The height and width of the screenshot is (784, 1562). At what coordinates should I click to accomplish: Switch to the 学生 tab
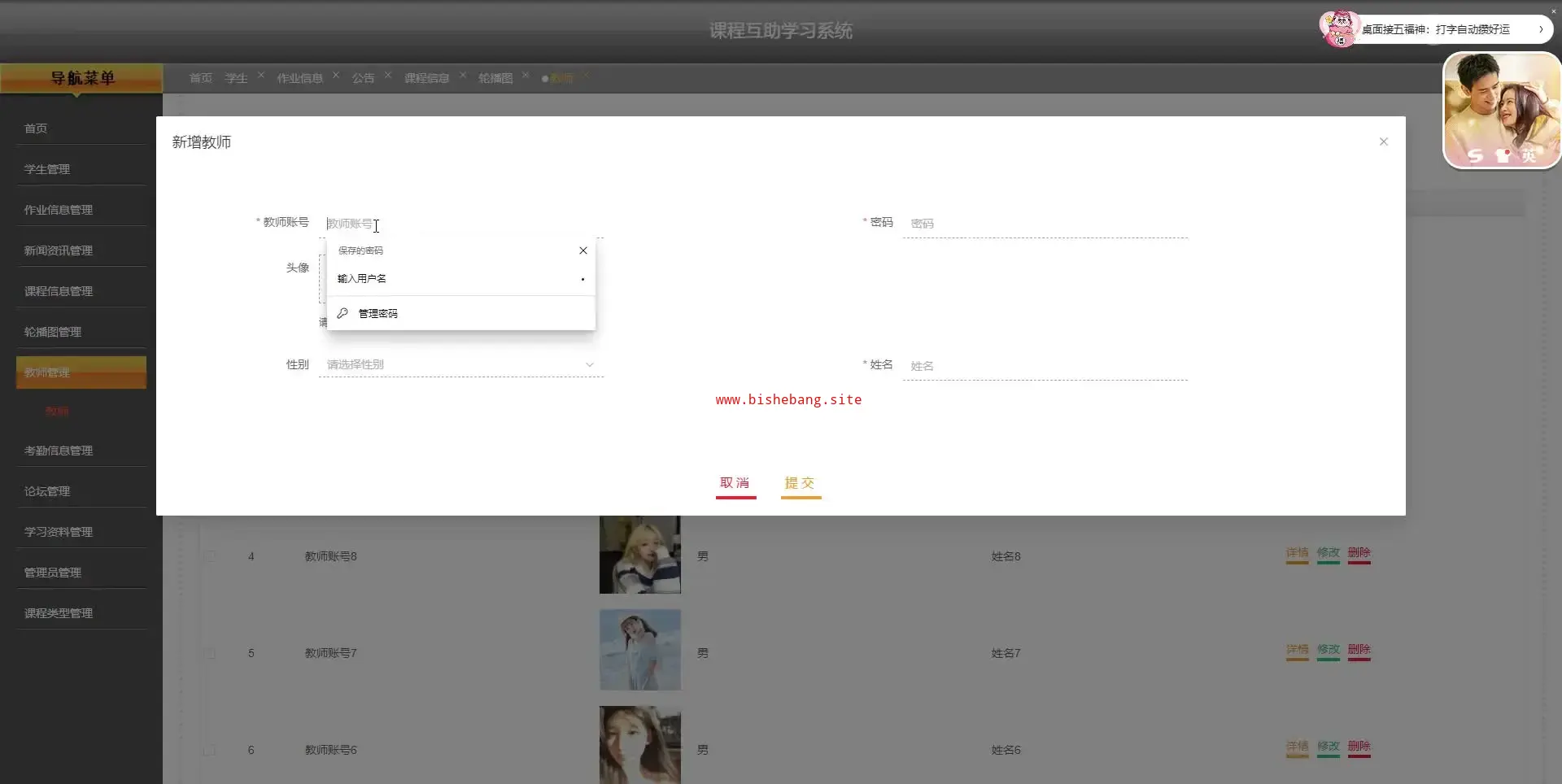click(237, 78)
